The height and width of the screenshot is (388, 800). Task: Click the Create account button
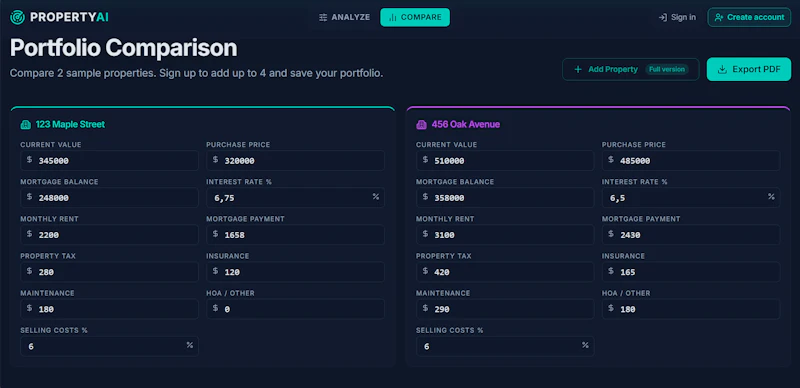pyautogui.click(x=749, y=17)
